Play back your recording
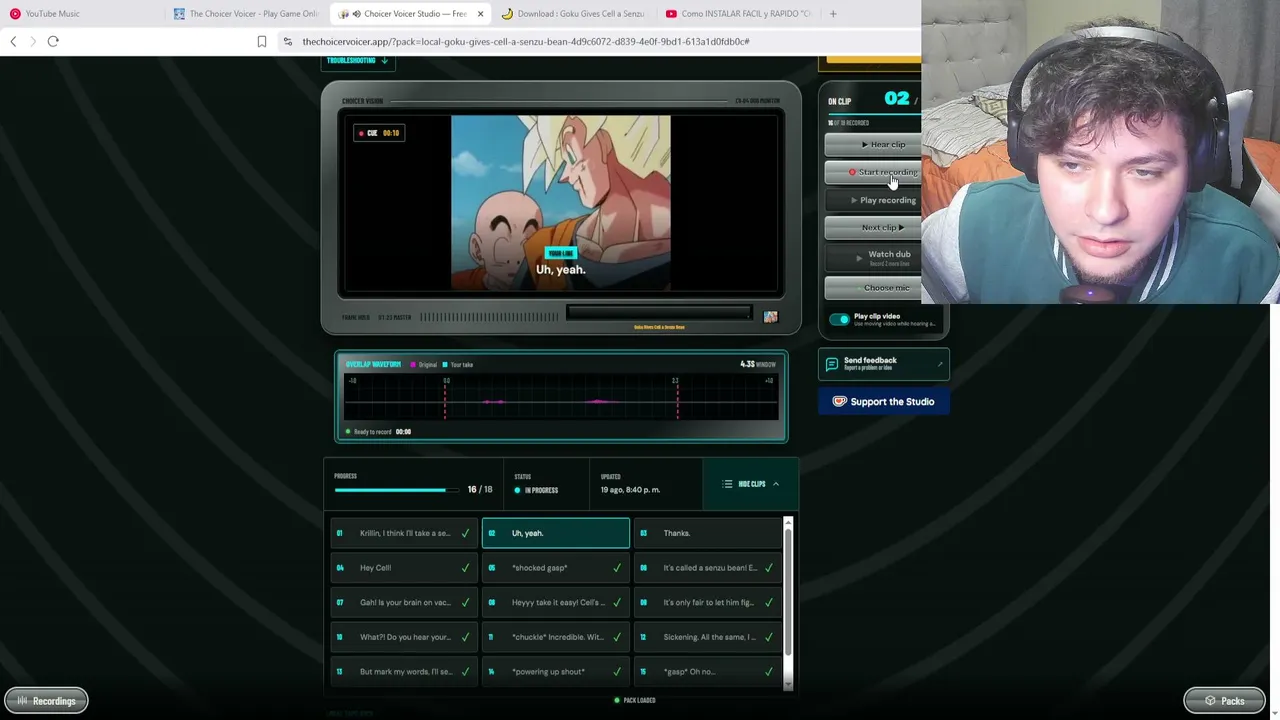 pos(872,200)
